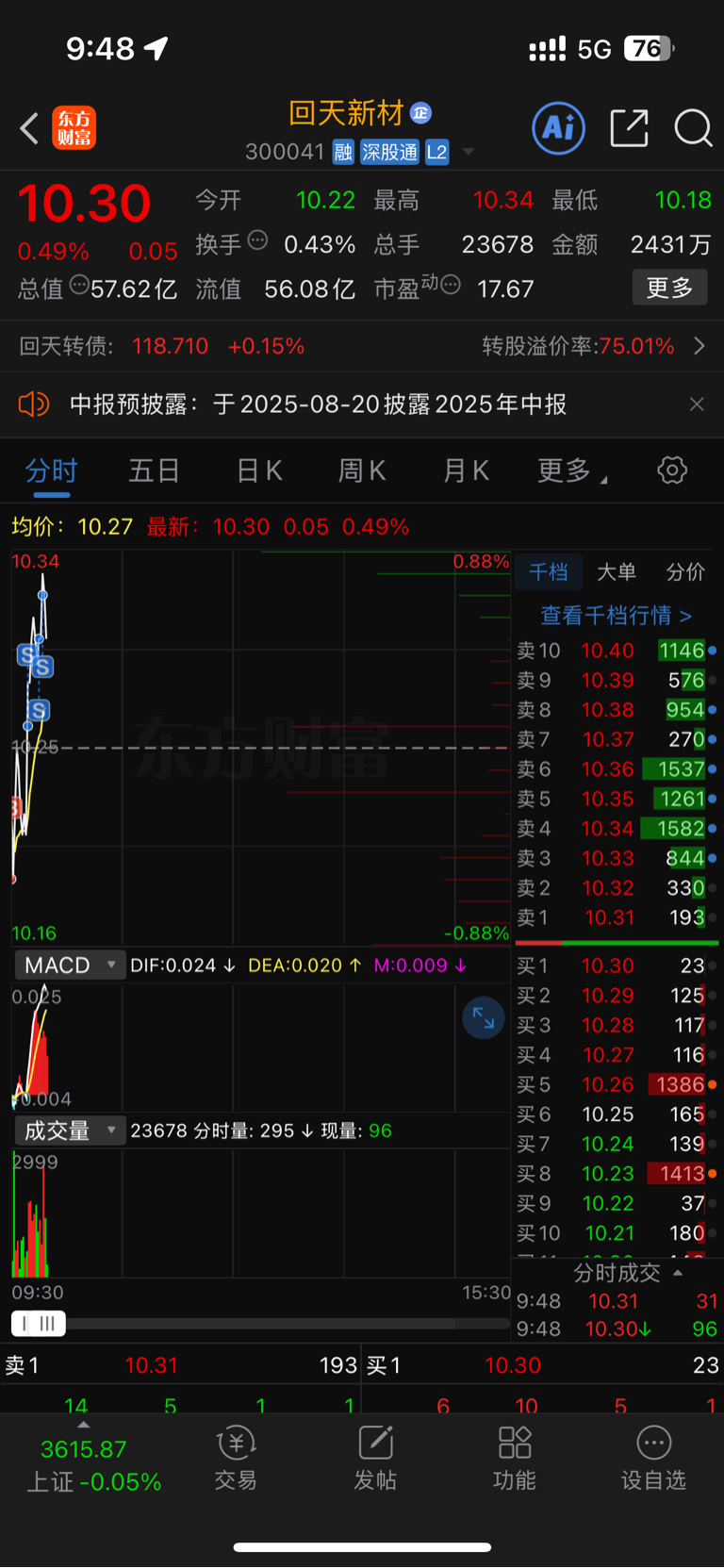Open the MACD indicator dropdown
Viewport: 724px width, 1568px height.
pos(70,966)
